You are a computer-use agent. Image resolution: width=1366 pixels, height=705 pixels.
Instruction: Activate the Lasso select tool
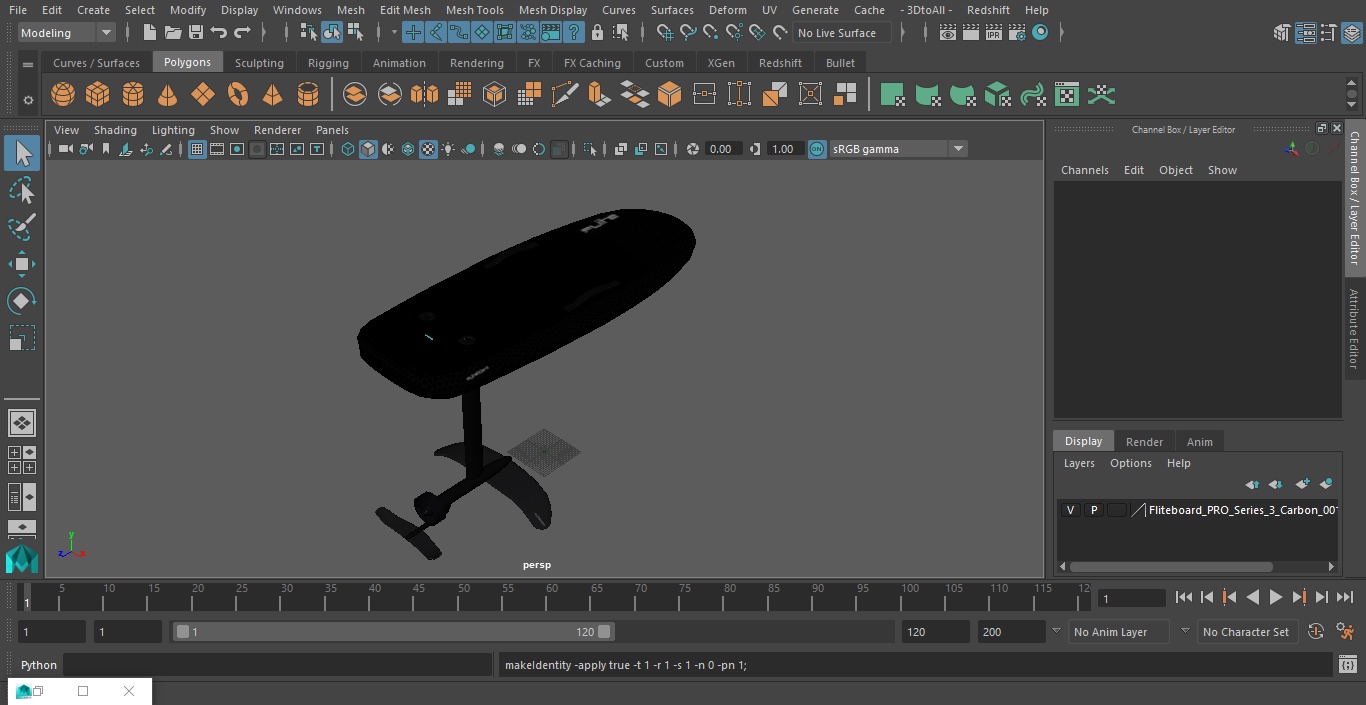click(22, 190)
